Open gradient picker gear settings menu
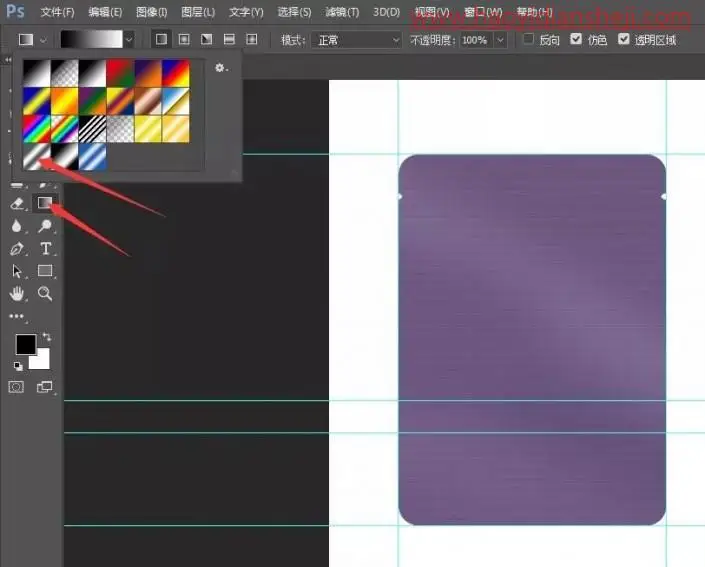 [221, 68]
